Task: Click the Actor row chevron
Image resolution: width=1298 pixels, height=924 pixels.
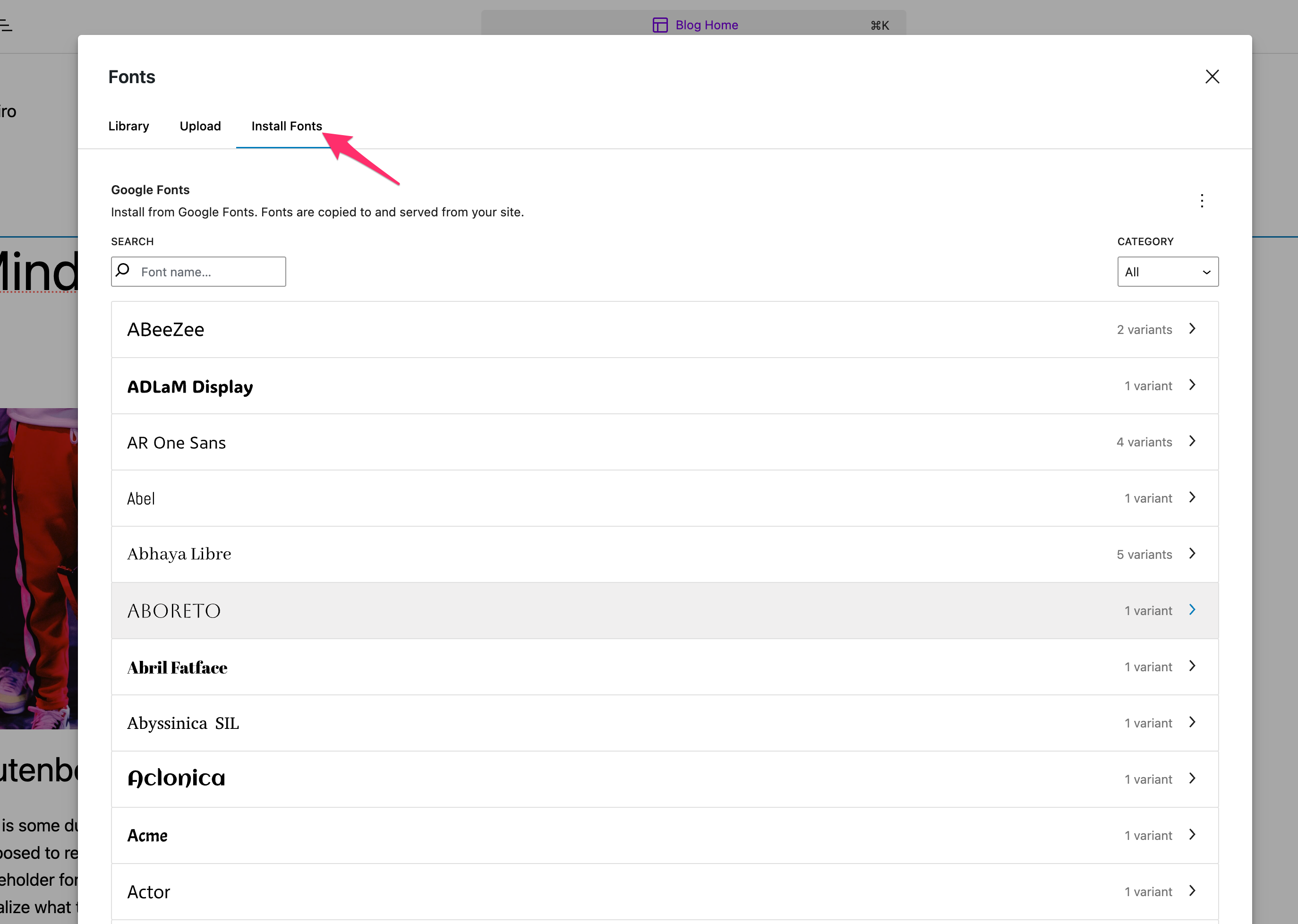Action: point(1192,891)
